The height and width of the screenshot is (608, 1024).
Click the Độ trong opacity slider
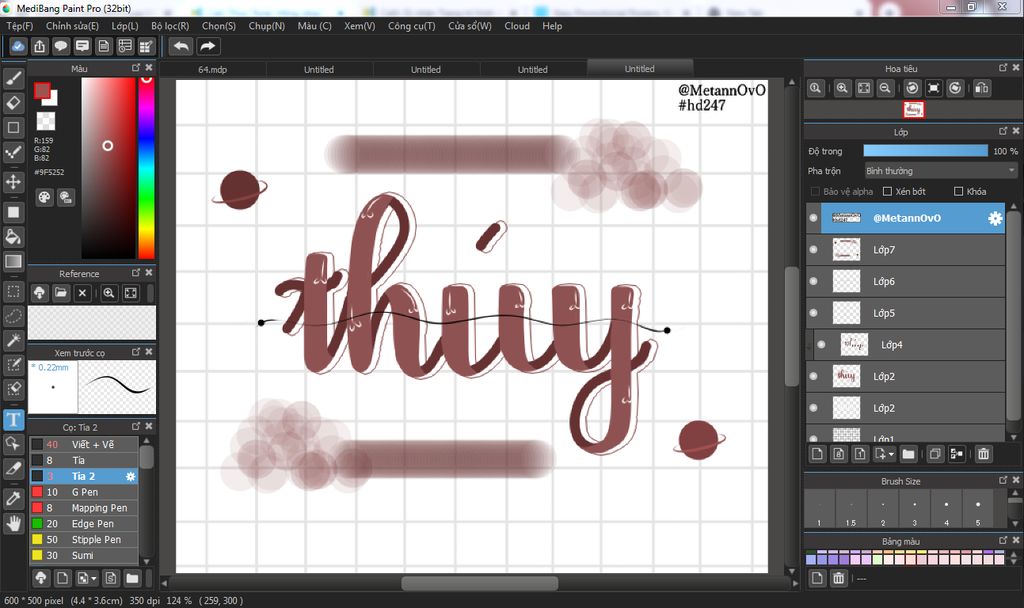coord(925,151)
